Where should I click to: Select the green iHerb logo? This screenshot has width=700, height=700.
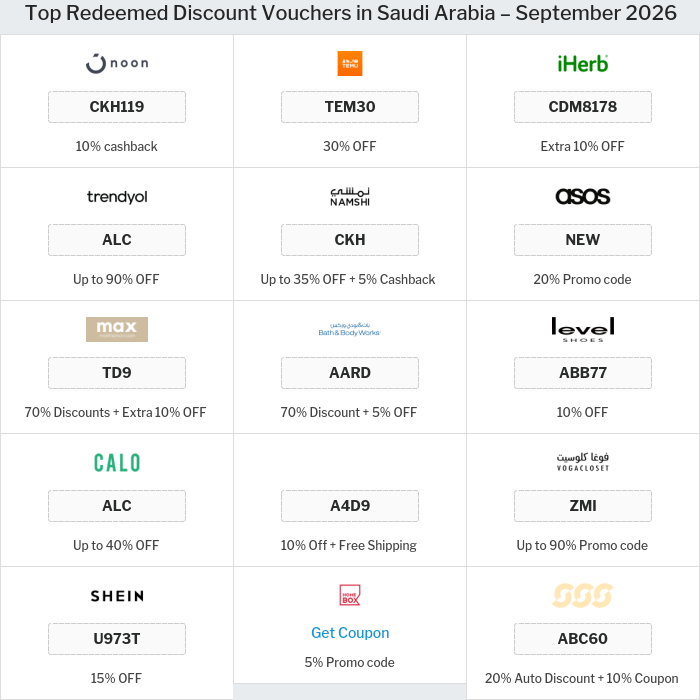(x=583, y=63)
